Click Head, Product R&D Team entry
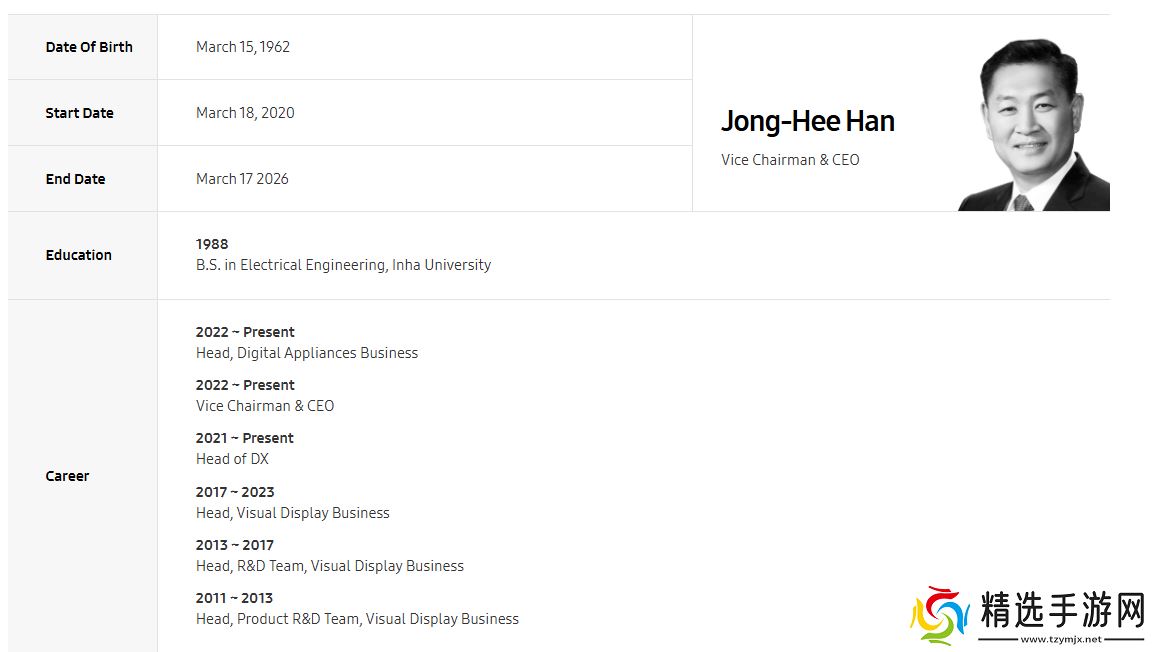 pyautogui.click(x=357, y=619)
